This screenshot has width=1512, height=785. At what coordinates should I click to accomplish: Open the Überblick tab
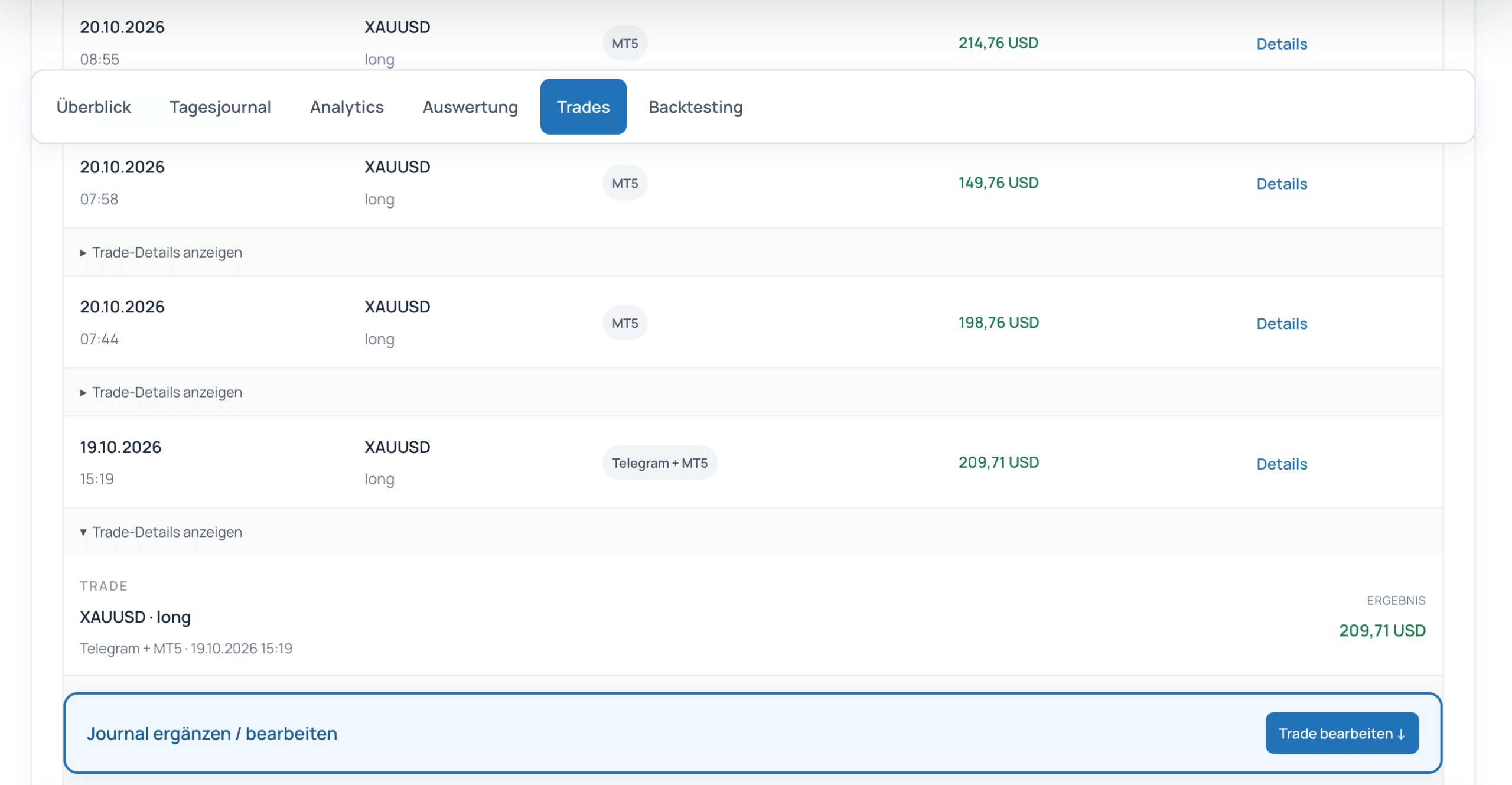(93, 107)
